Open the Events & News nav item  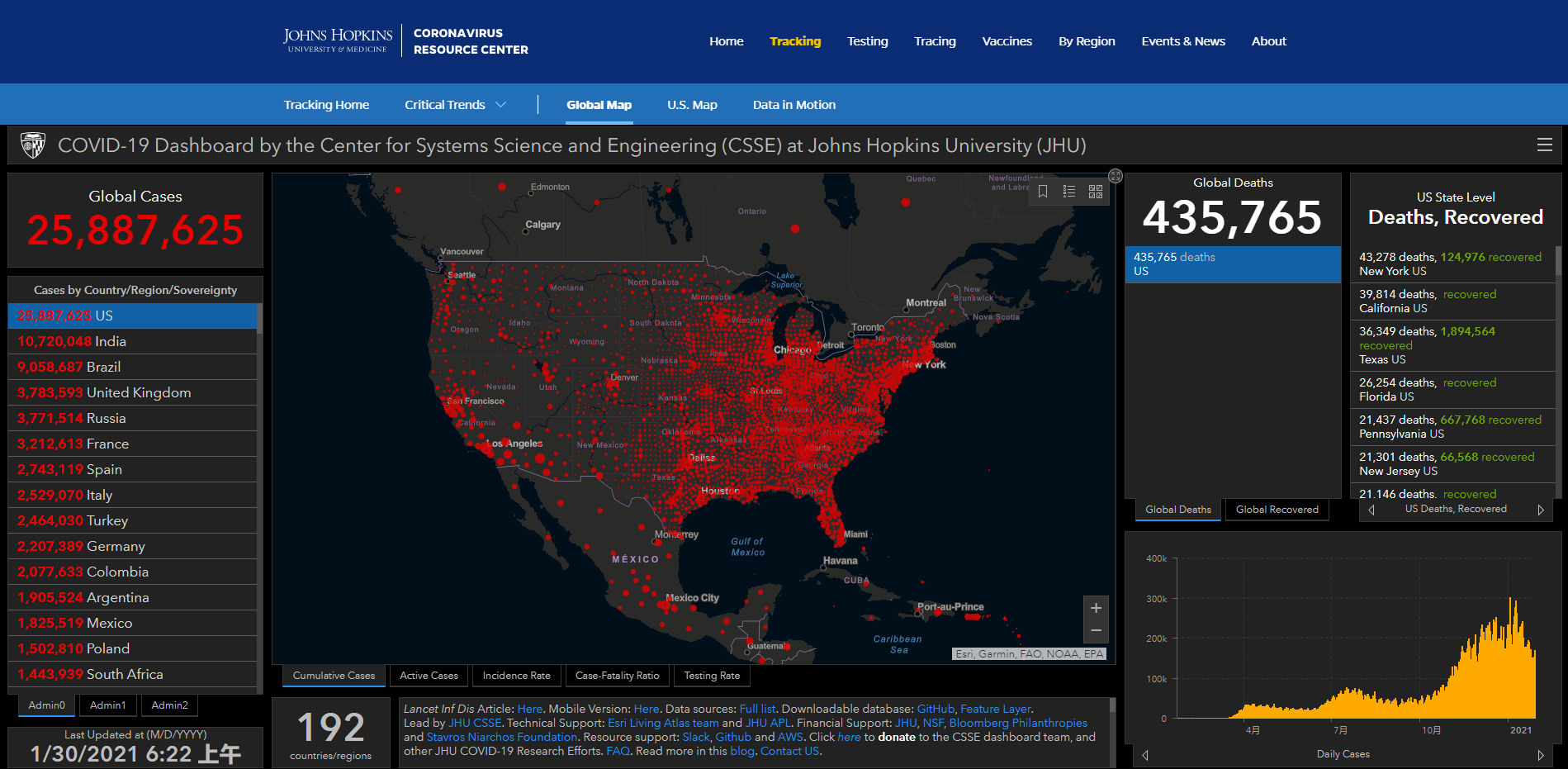point(1183,41)
